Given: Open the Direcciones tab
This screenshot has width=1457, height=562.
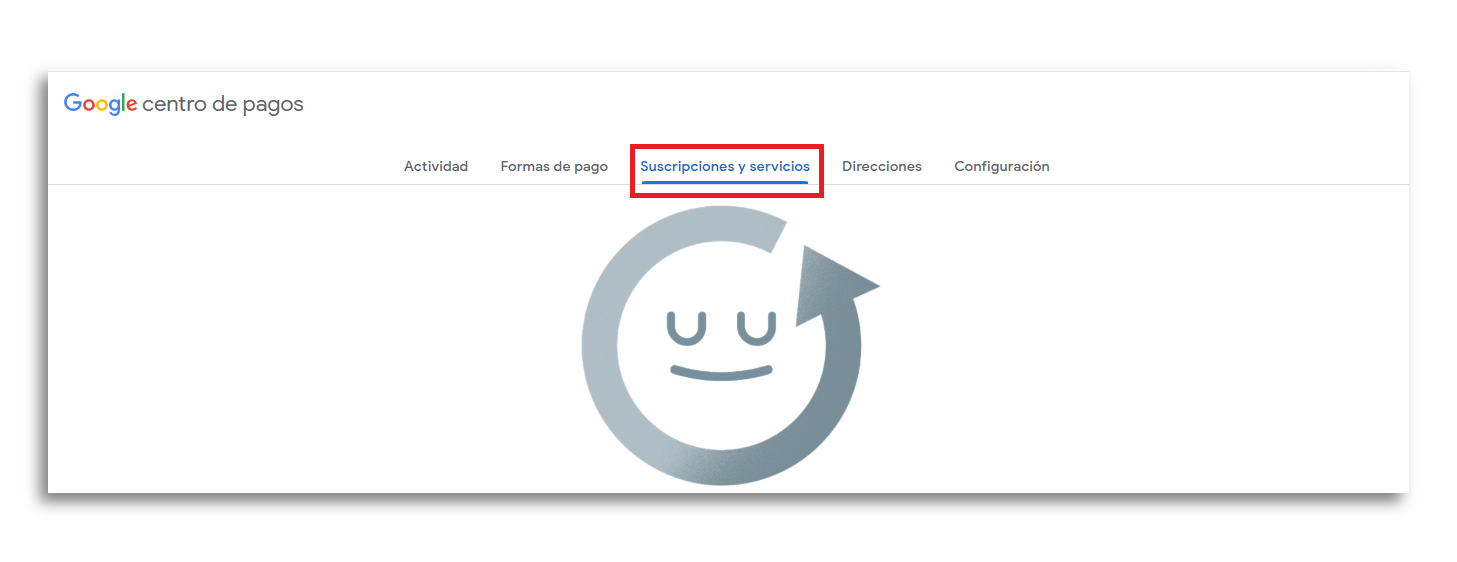Looking at the screenshot, I should (882, 167).
